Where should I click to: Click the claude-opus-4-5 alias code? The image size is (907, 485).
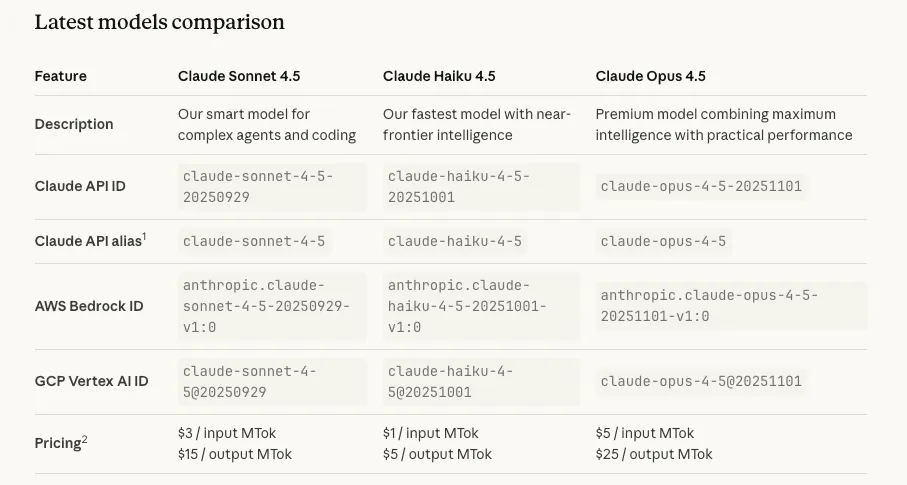coord(664,241)
